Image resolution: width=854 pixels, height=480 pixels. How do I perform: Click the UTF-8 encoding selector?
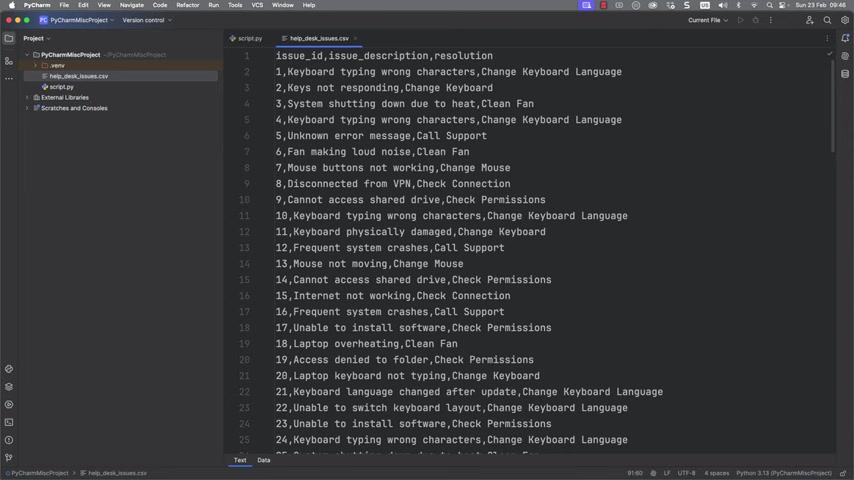[686, 473]
